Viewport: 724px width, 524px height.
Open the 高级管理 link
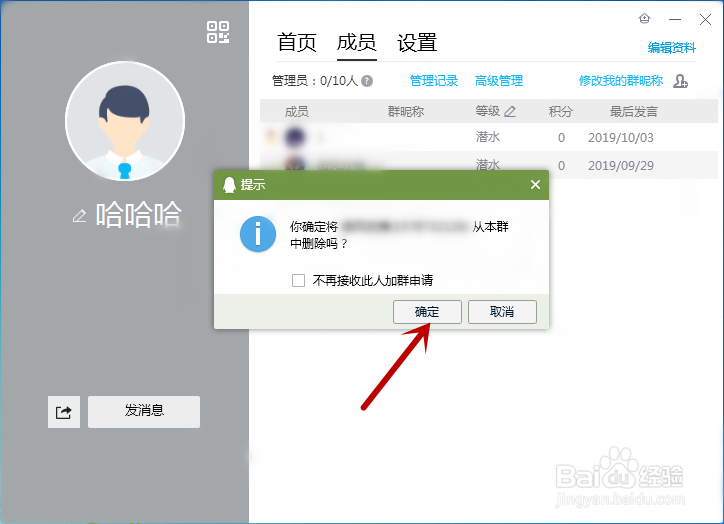[499, 81]
